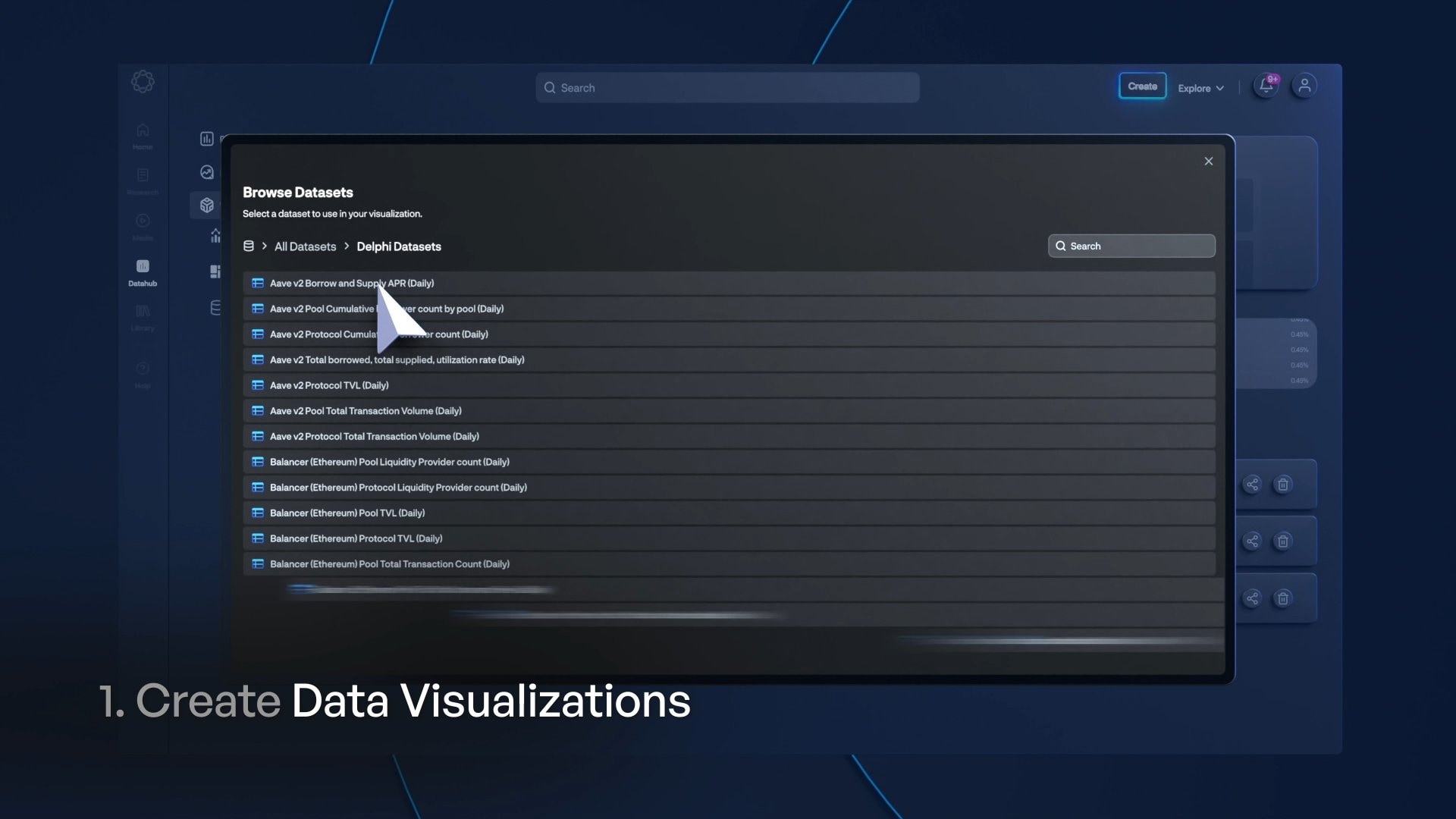Click the Create button

pos(1142,86)
